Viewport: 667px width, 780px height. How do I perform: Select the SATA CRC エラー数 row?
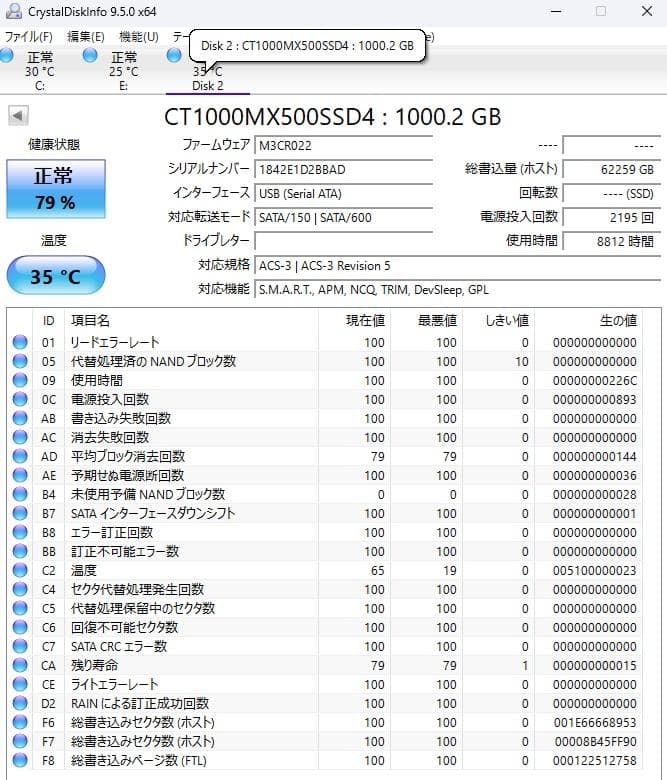[326, 646]
